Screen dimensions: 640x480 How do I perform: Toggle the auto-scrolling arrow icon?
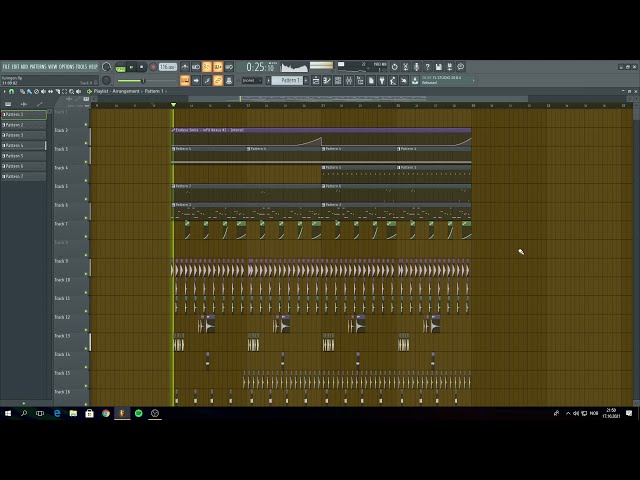coord(196,80)
